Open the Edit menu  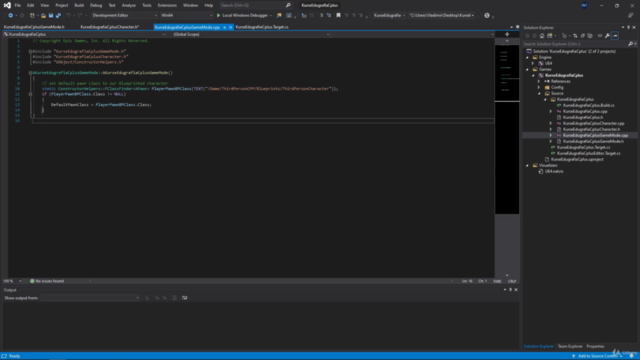pyautogui.click(x=31, y=5)
